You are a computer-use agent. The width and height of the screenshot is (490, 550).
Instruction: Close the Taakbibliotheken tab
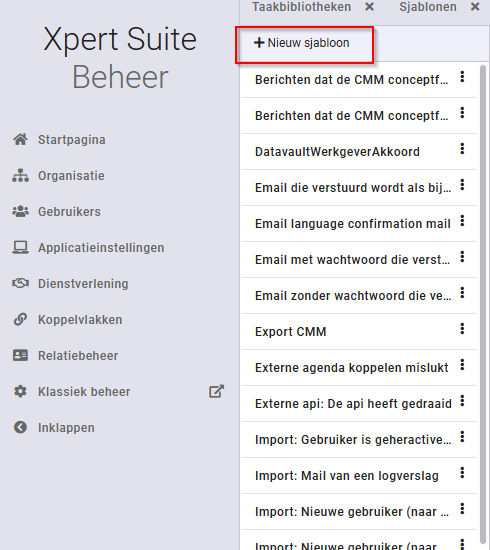369,7
